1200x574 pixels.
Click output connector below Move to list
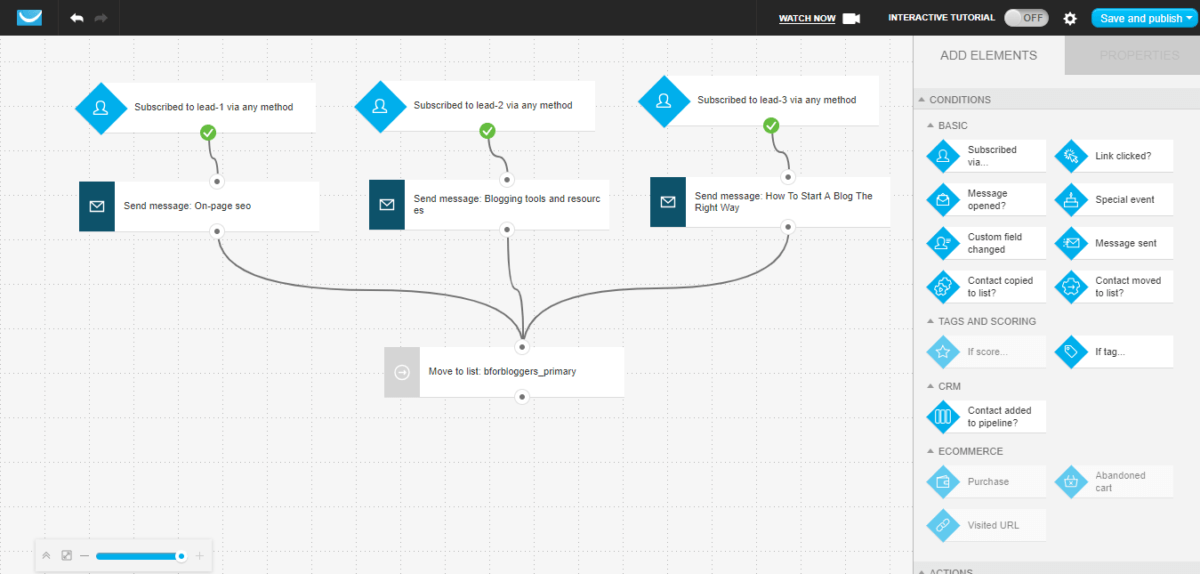[522, 397]
